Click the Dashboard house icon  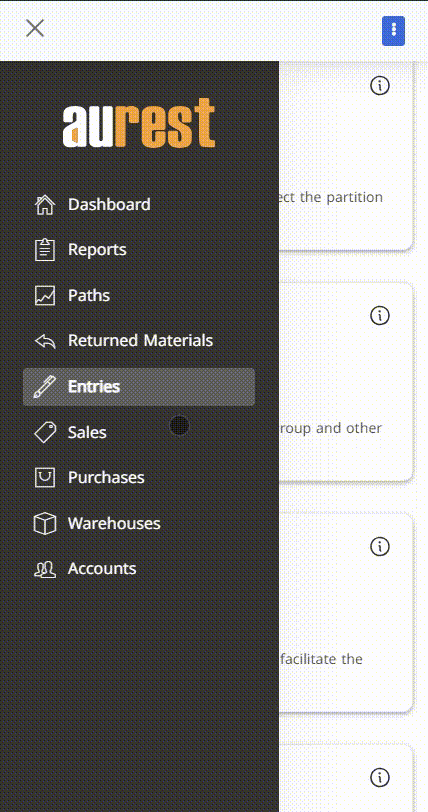coord(45,205)
